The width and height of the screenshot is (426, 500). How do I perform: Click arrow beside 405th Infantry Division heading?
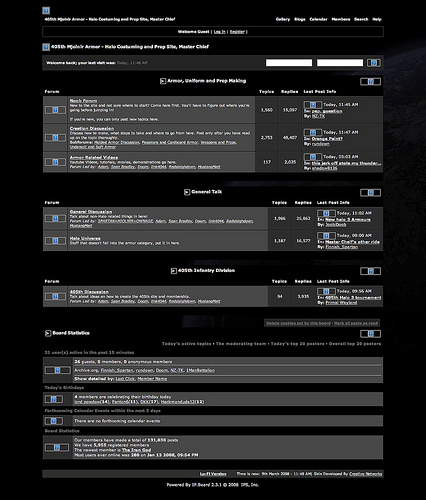[x=174, y=271]
